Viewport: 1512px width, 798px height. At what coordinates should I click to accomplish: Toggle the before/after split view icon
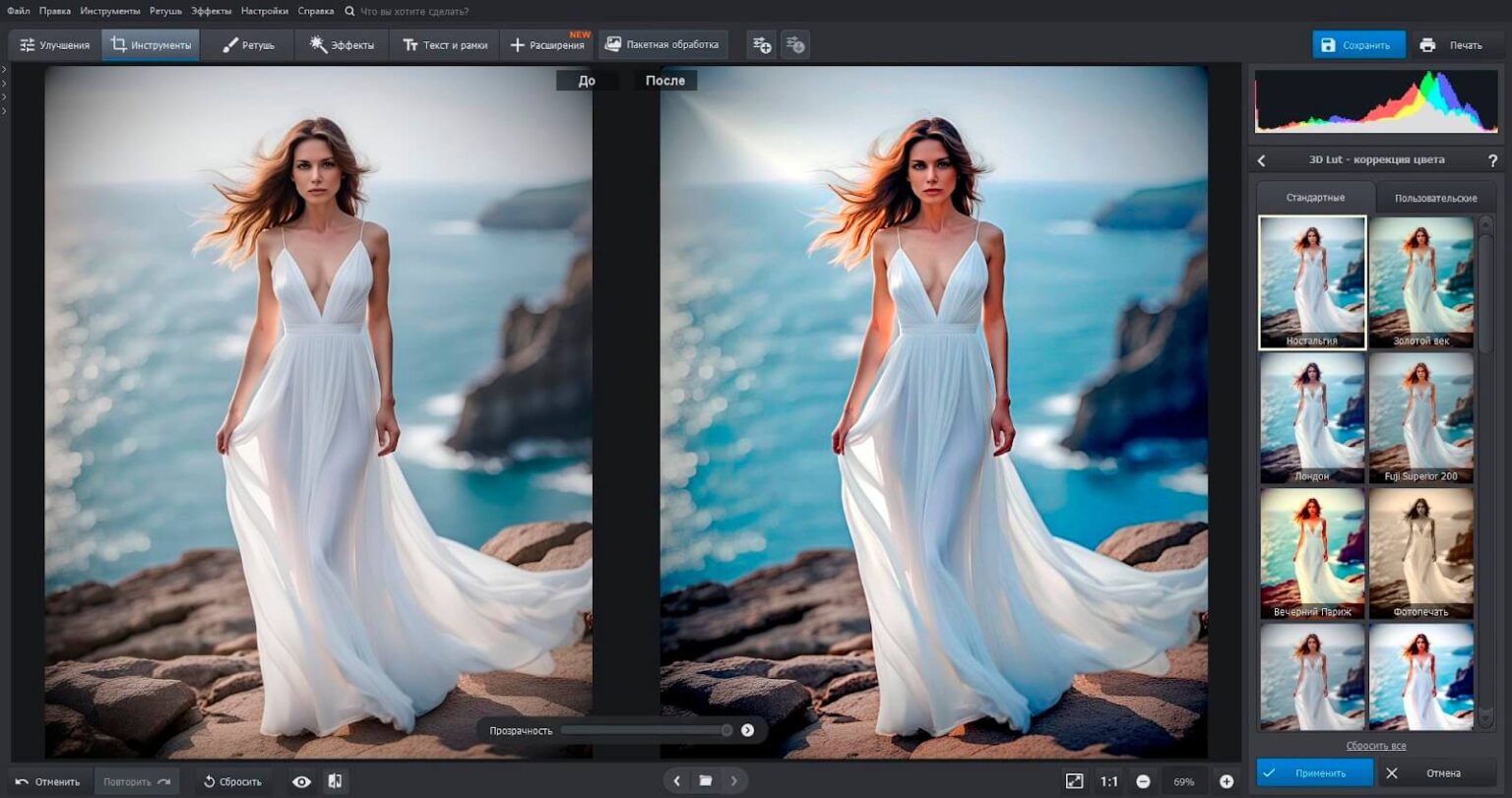[x=335, y=781]
